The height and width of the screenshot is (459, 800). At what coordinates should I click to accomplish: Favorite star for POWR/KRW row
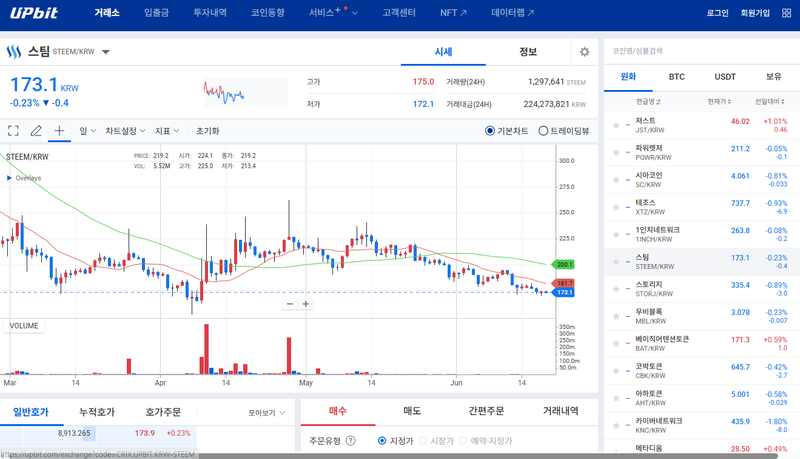[x=616, y=152]
